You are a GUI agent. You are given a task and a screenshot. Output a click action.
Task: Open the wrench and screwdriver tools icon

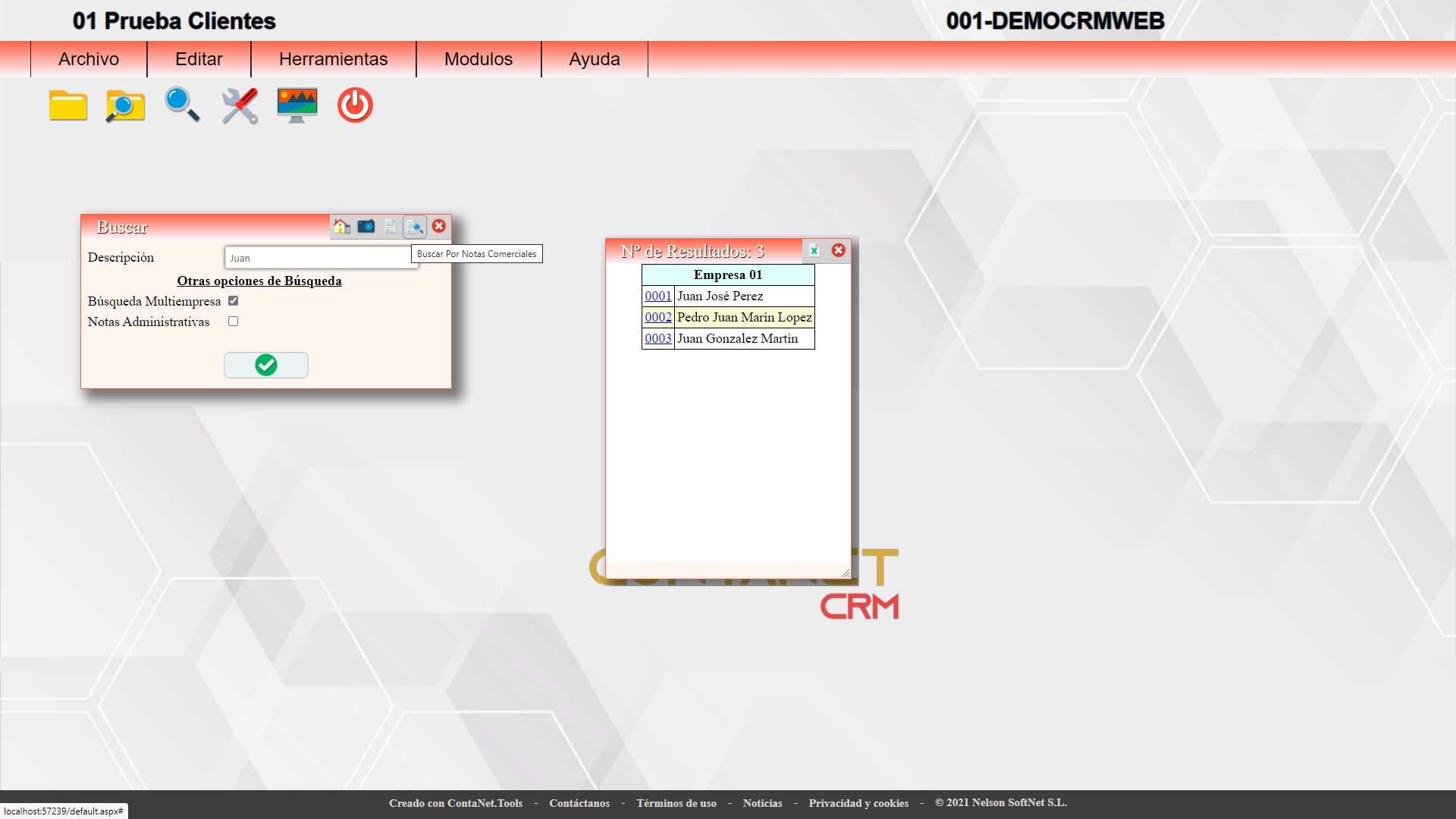(x=240, y=105)
